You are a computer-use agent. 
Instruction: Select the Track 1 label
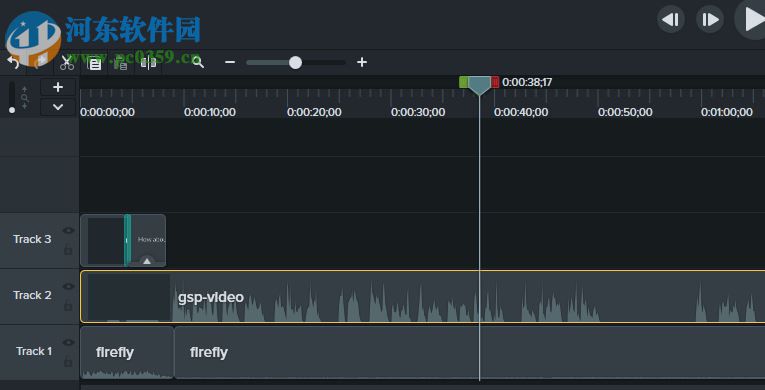coord(34,351)
